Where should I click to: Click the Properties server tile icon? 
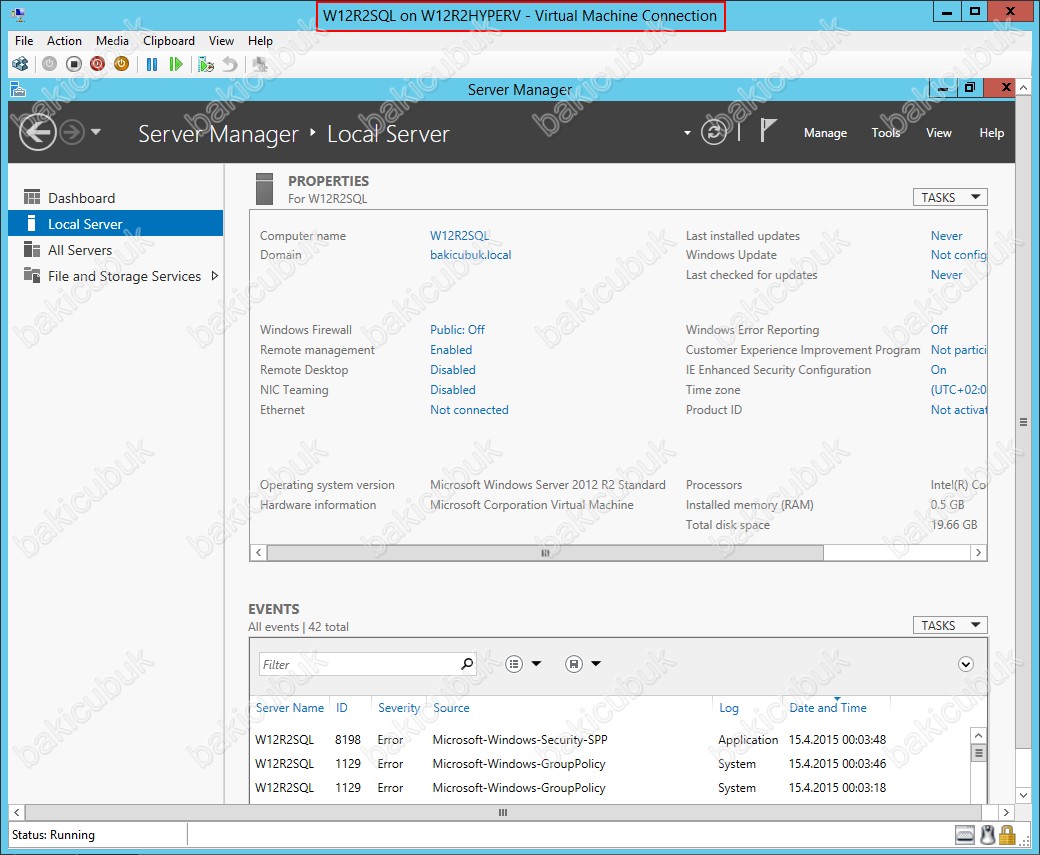point(265,189)
